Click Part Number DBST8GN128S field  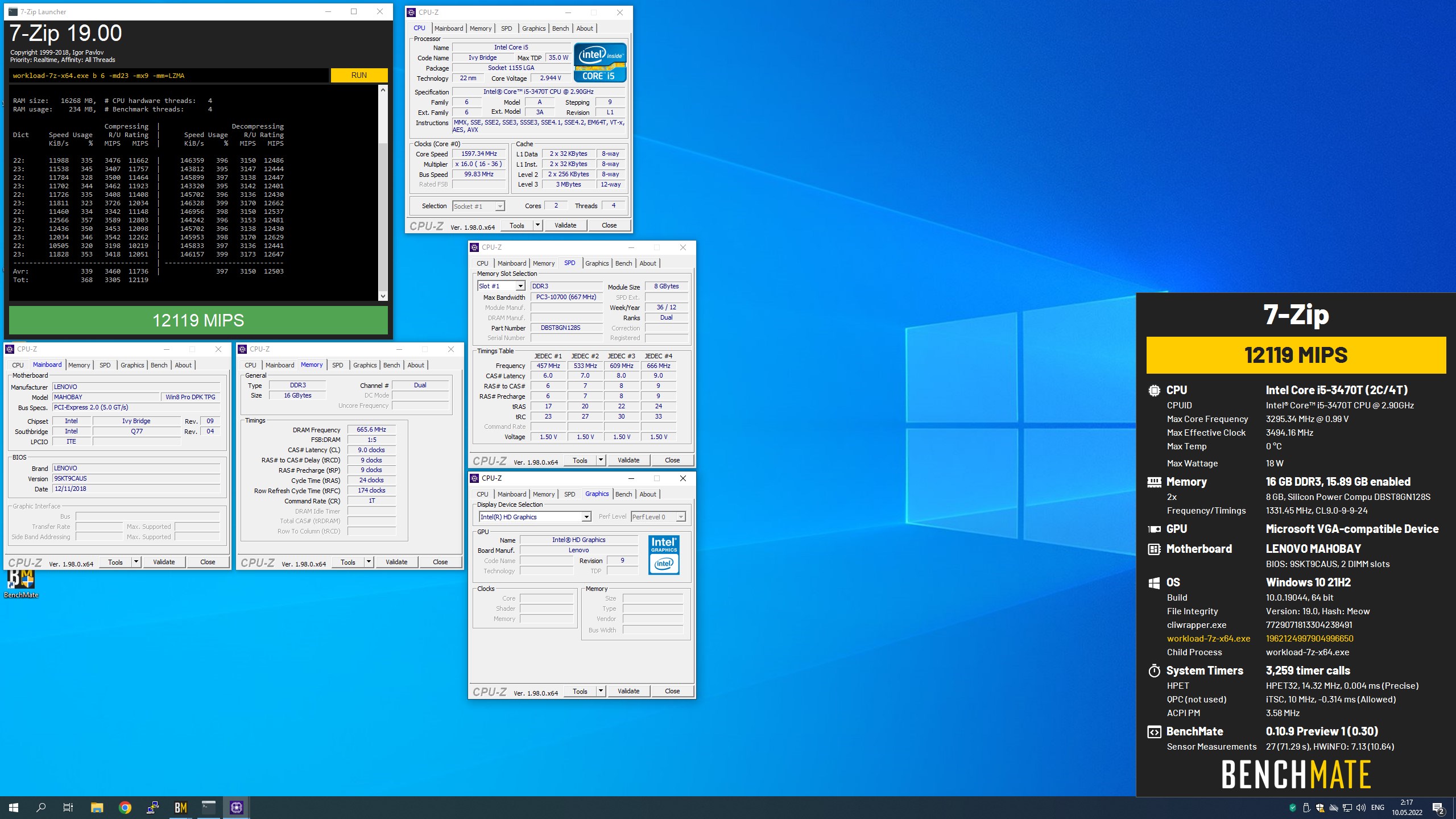566,328
